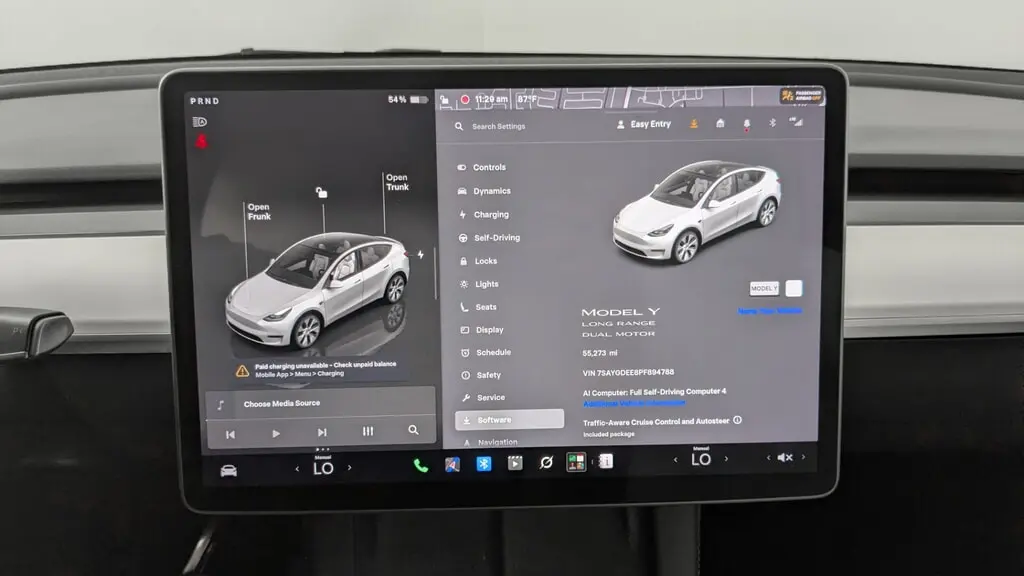Viewport: 1024px width, 576px height.
Task: Increase driver temperature with right arrow
Action: click(x=349, y=468)
